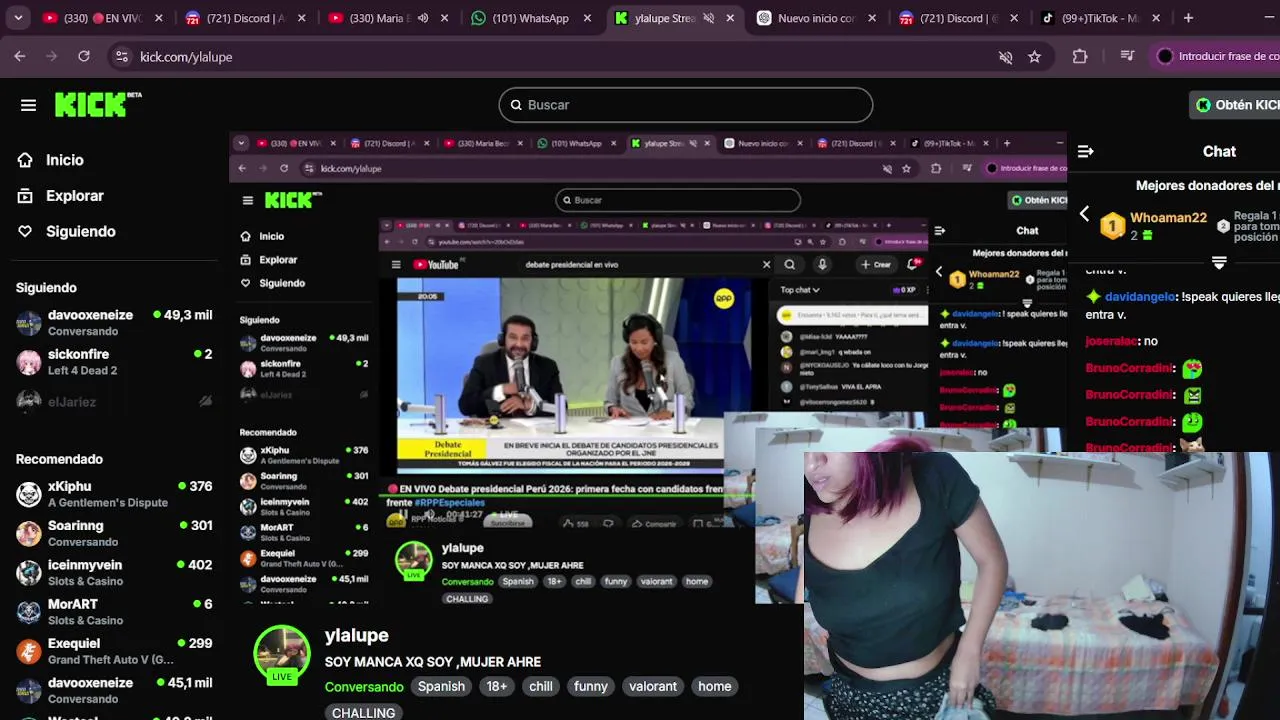Open the Inicio sidebar item
Image resolution: width=1280 pixels, height=720 pixels.
pos(50,160)
